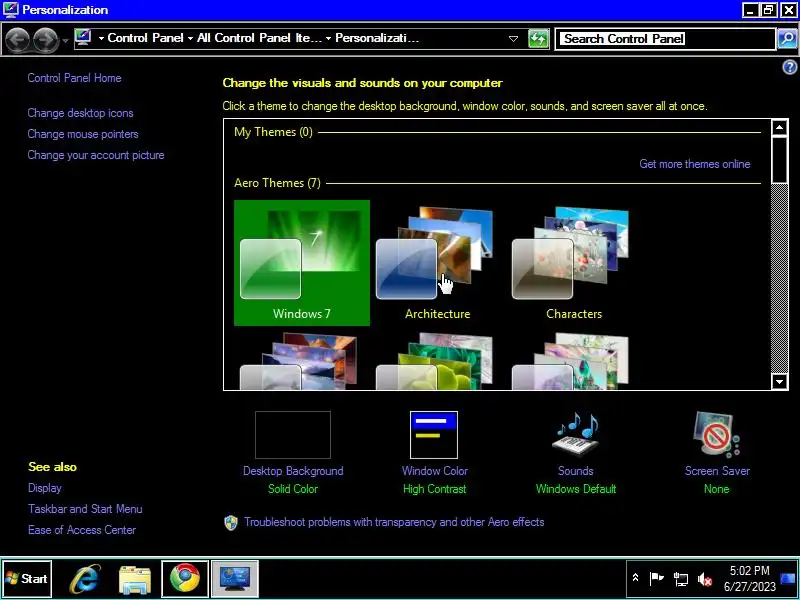
Task: Open Taskbar and Start Menu link
Action: click(x=85, y=509)
